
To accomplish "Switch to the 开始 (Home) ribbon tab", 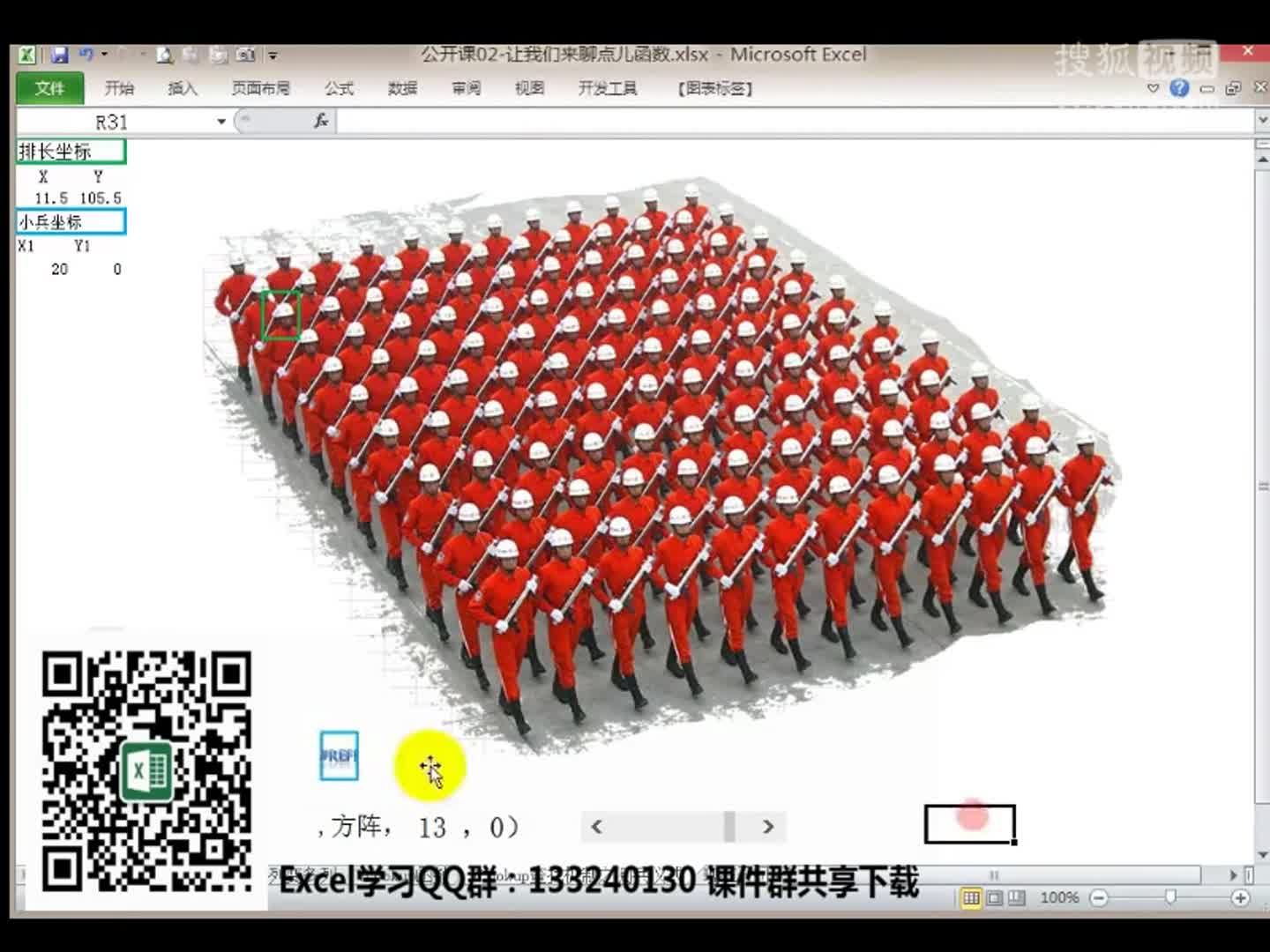I will [119, 88].
